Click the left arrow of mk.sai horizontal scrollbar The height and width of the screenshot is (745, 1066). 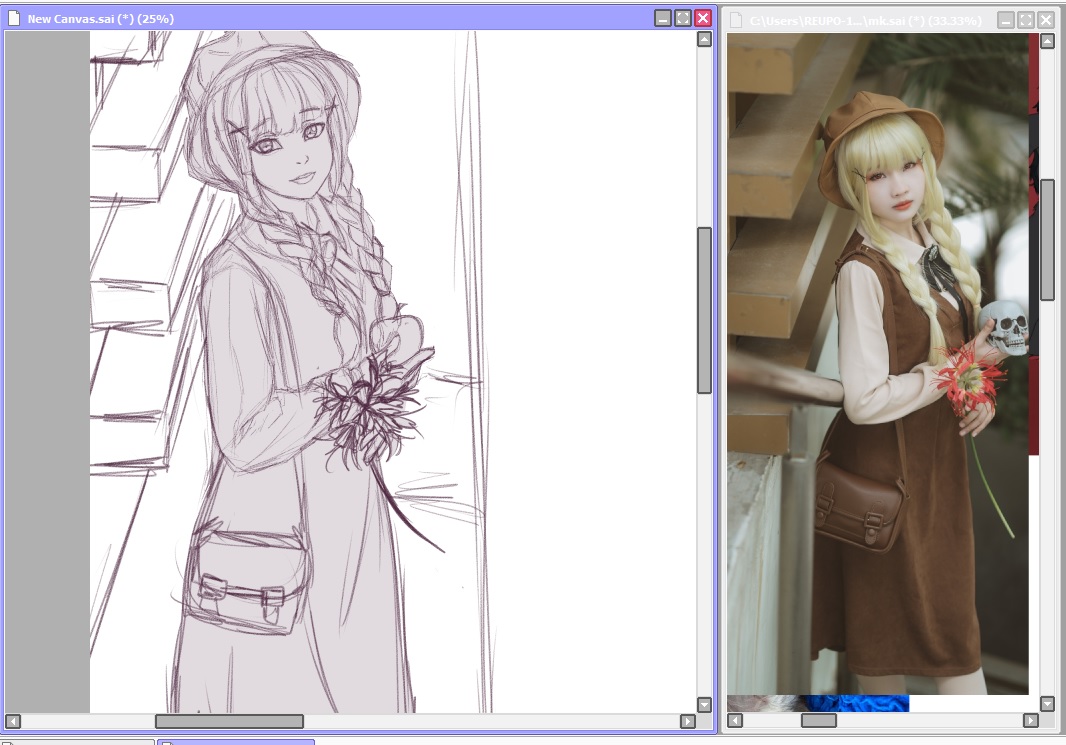(736, 721)
